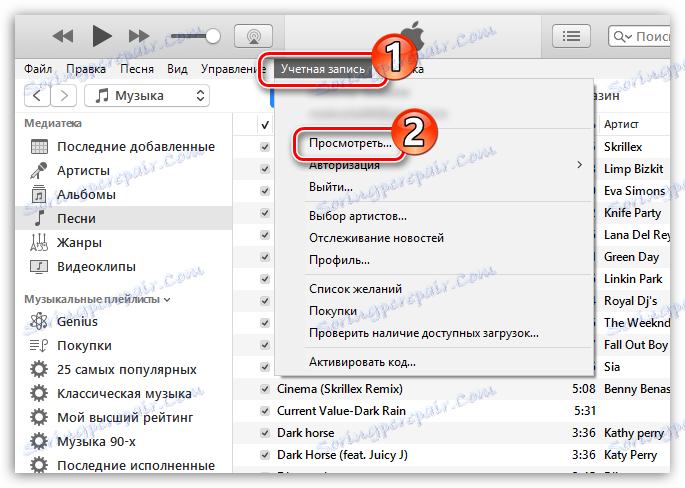Image resolution: width=685 pixels, height=488 pixels.
Task: Uncheck the Limp Bizkit row checkbox
Action: click(x=265, y=169)
